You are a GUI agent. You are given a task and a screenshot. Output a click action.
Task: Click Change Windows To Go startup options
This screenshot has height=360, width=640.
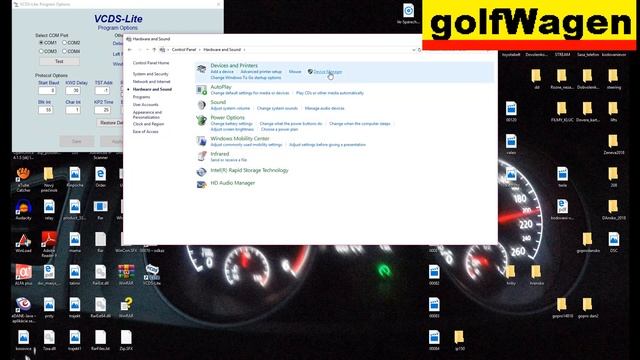coord(246,78)
